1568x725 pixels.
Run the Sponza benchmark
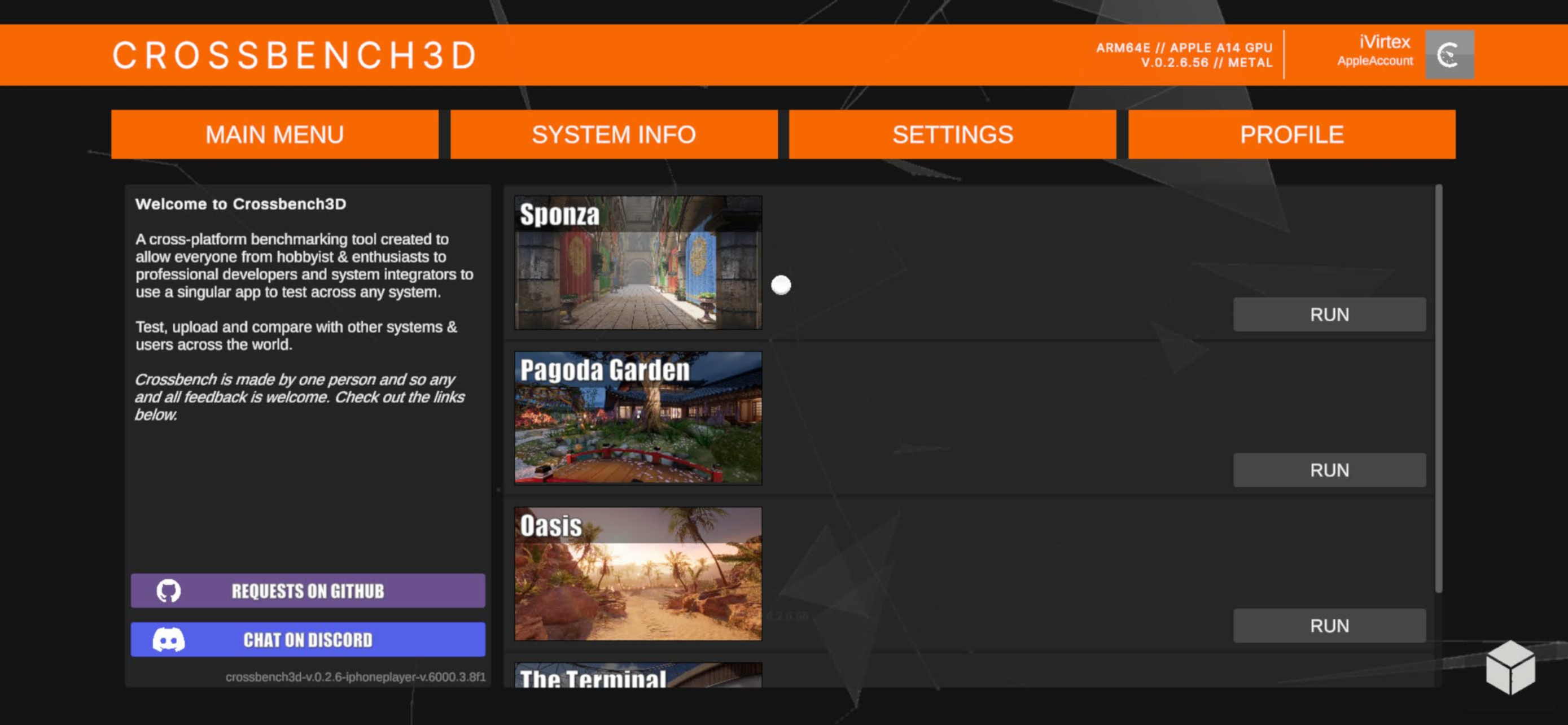1329,315
